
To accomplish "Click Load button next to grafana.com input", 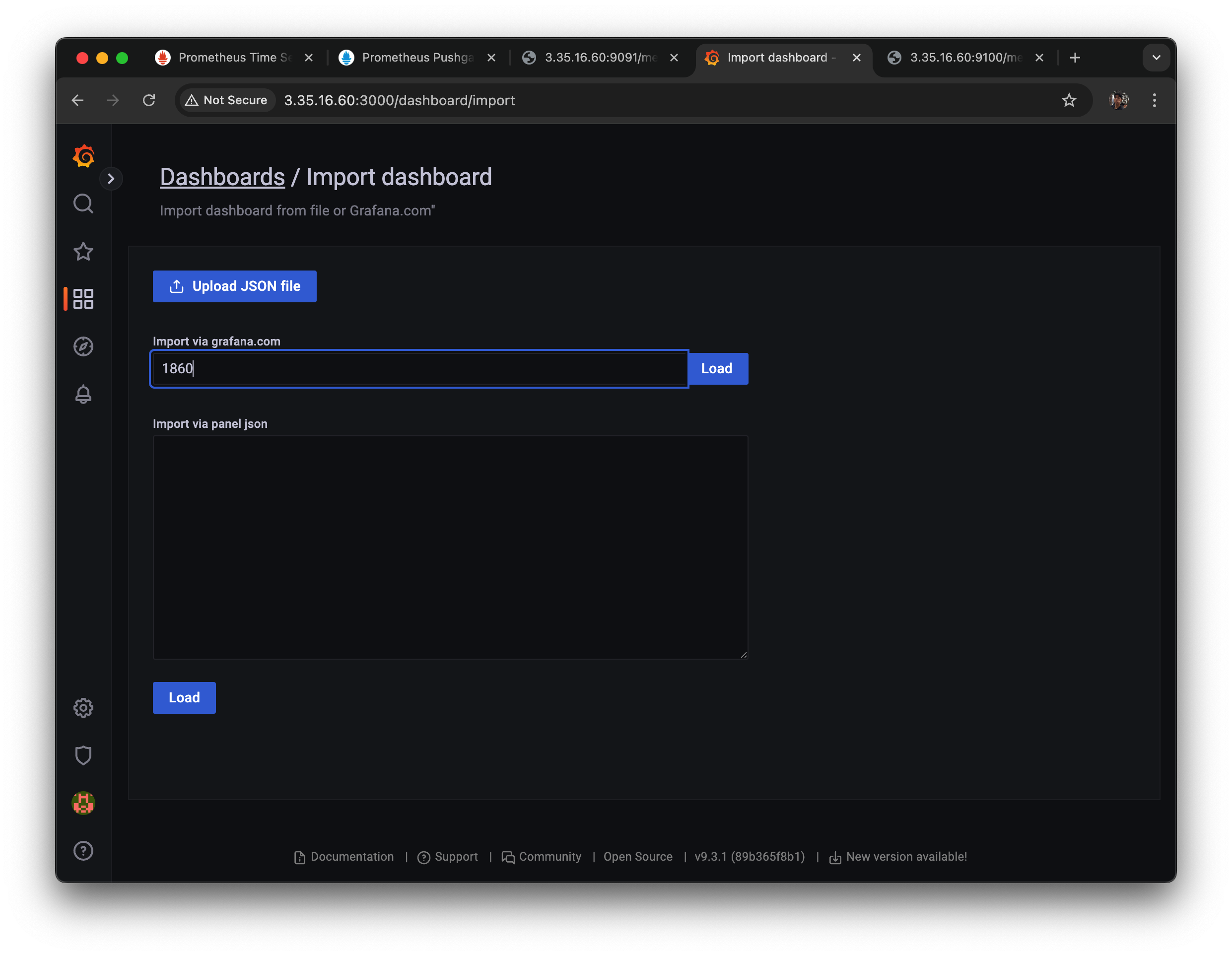I will [x=716, y=369].
